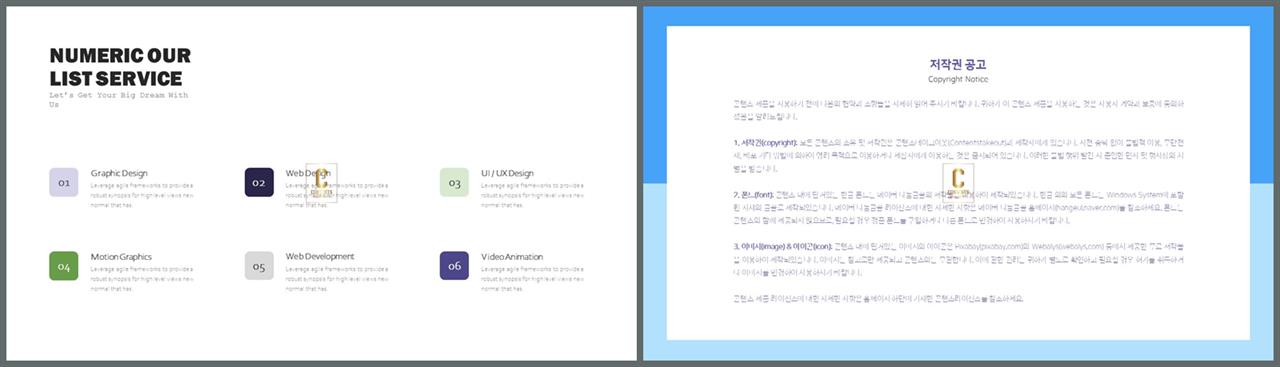Select the dark navy 02 number badge
Screen dimensions: 1280x367
tap(259, 183)
